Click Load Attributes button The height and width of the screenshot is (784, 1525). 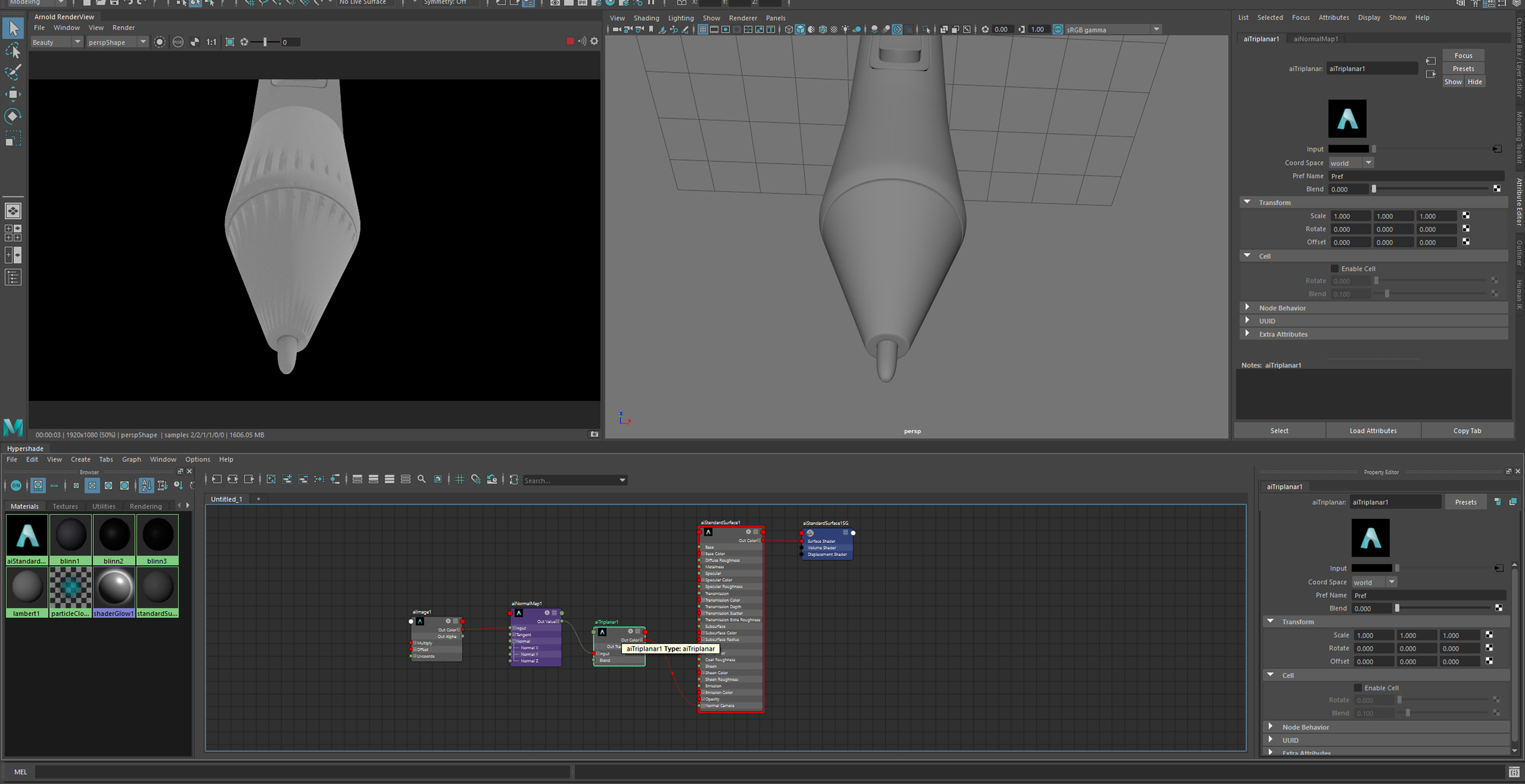pyautogui.click(x=1373, y=431)
